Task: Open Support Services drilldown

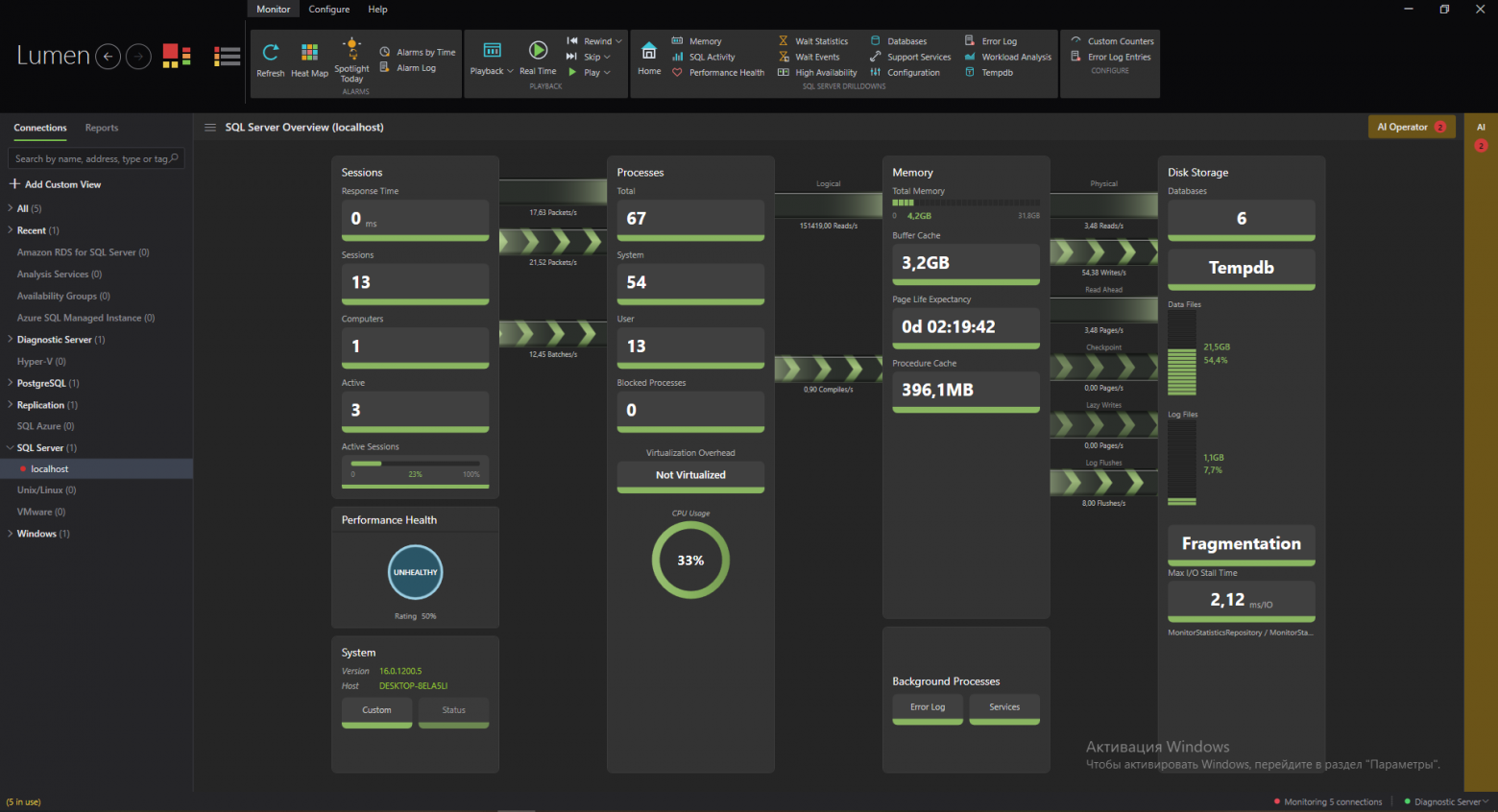Action: (910, 57)
